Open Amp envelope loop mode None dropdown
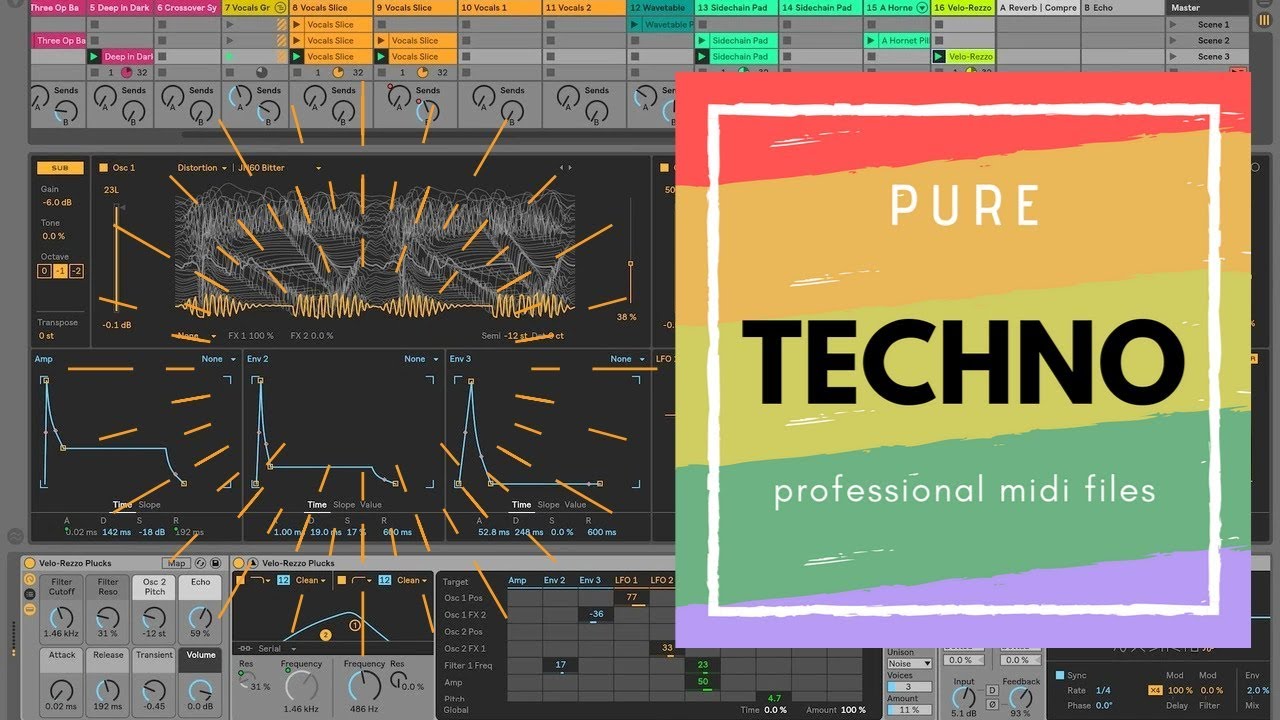Image resolution: width=1280 pixels, height=720 pixels. point(219,359)
